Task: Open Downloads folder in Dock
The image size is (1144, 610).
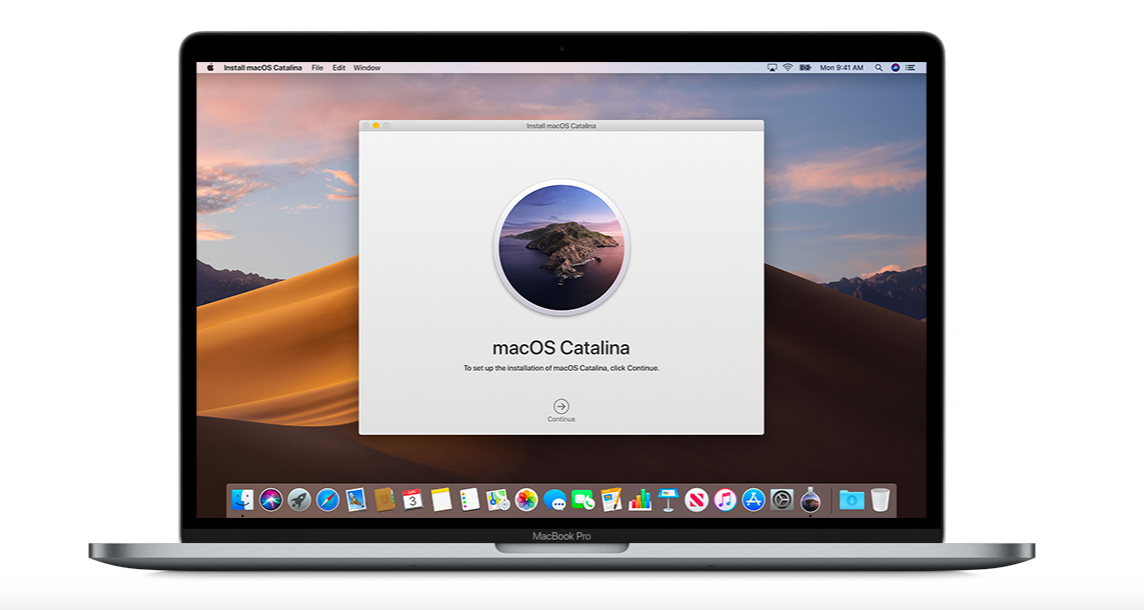Action: (x=851, y=500)
